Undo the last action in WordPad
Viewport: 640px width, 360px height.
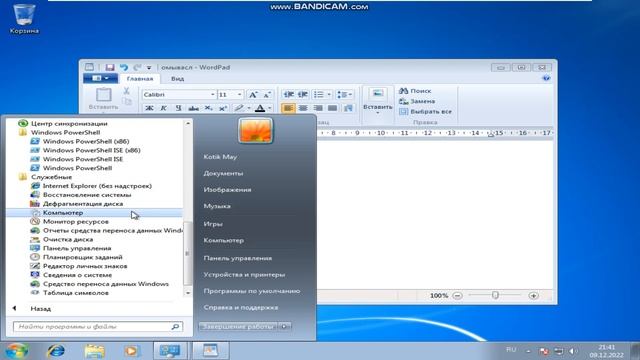pyautogui.click(x=124, y=67)
